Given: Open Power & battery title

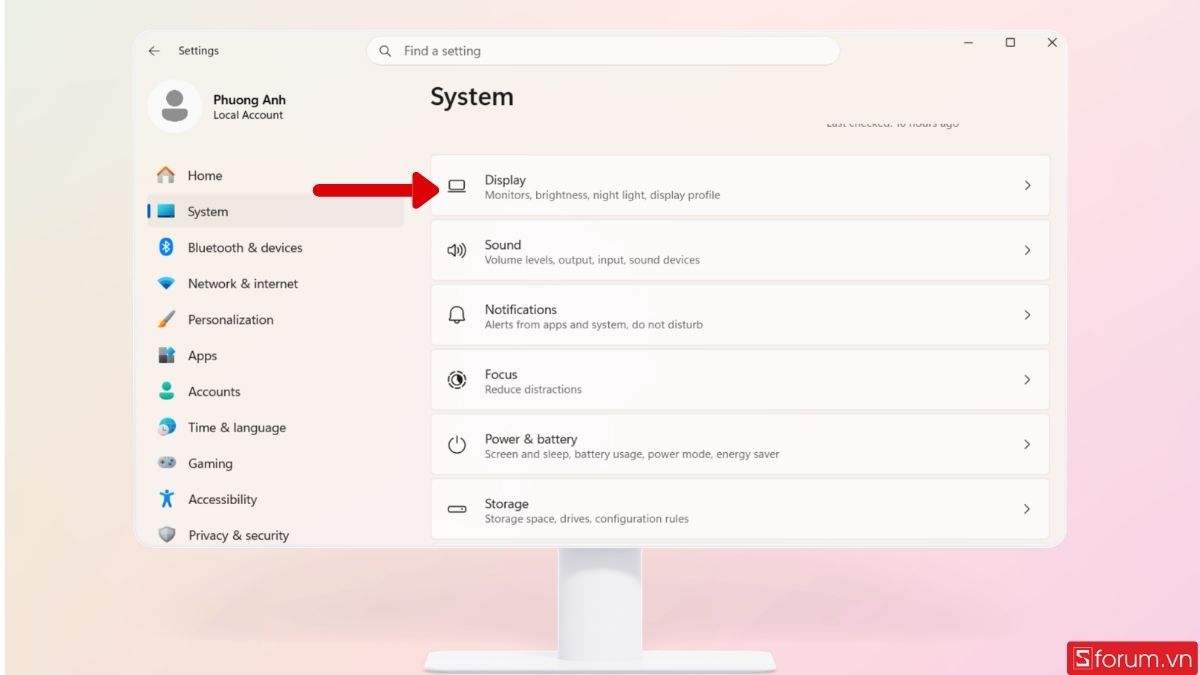Looking at the screenshot, I should (x=531, y=439).
